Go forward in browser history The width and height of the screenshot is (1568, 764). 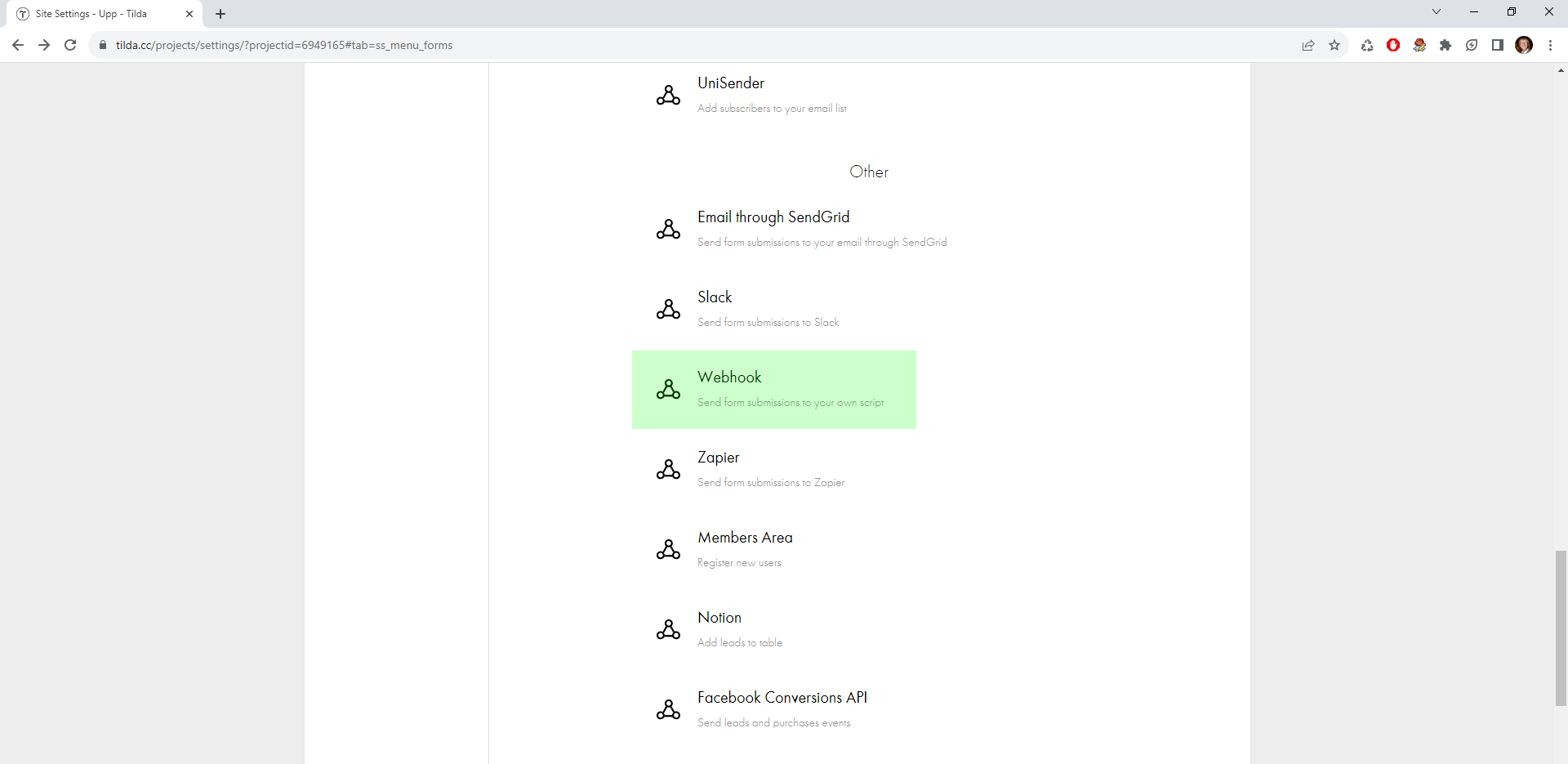[x=44, y=45]
